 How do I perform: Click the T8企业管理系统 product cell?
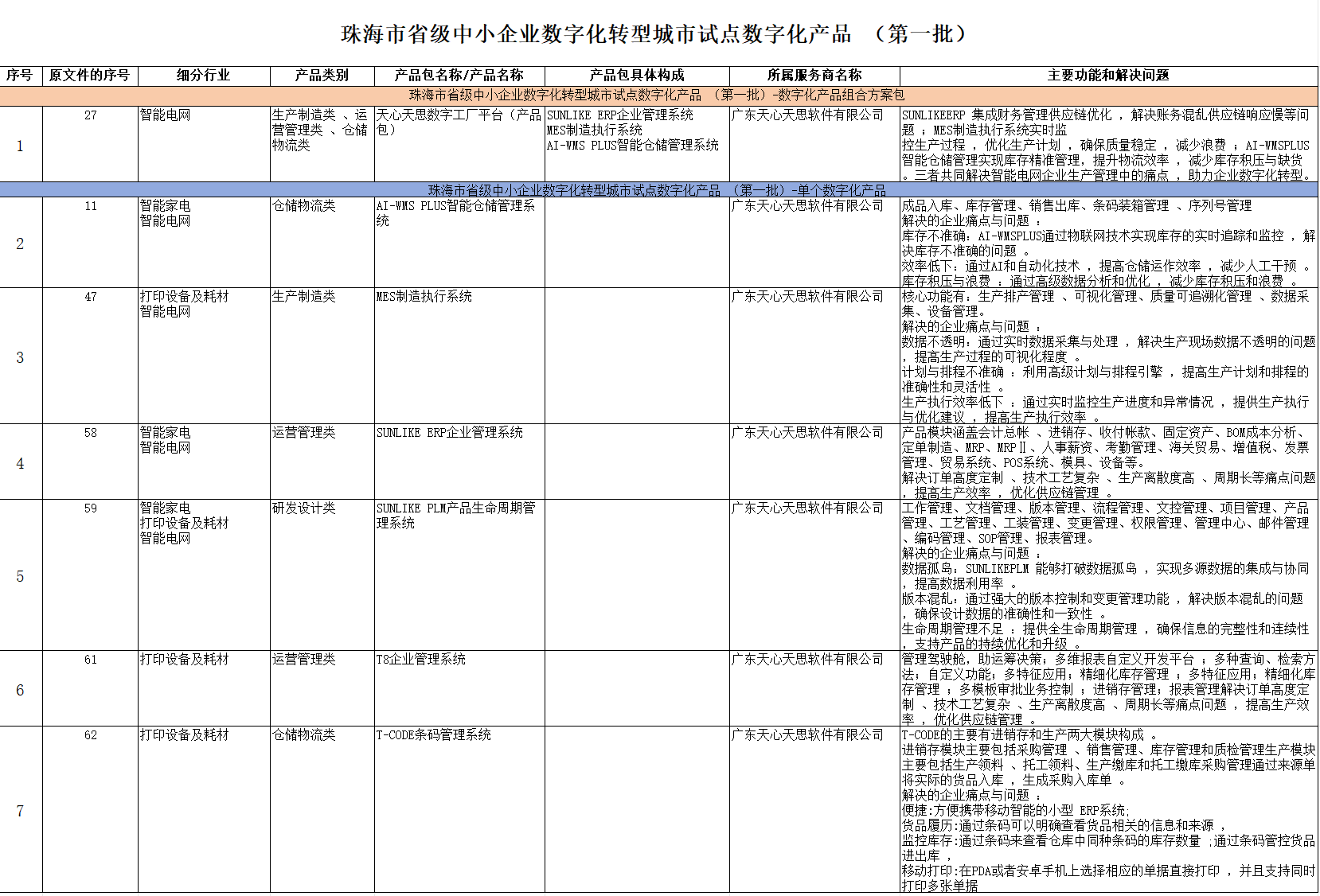pyautogui.click(x=459, y=688)
